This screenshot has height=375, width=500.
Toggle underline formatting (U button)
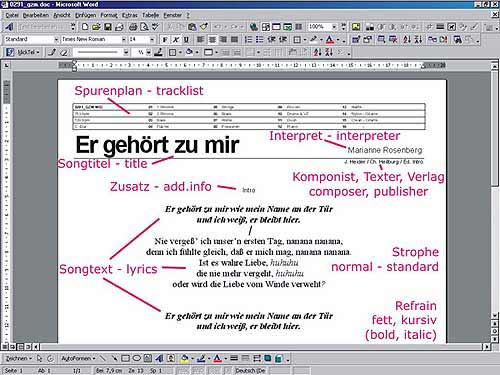(186, 40)
